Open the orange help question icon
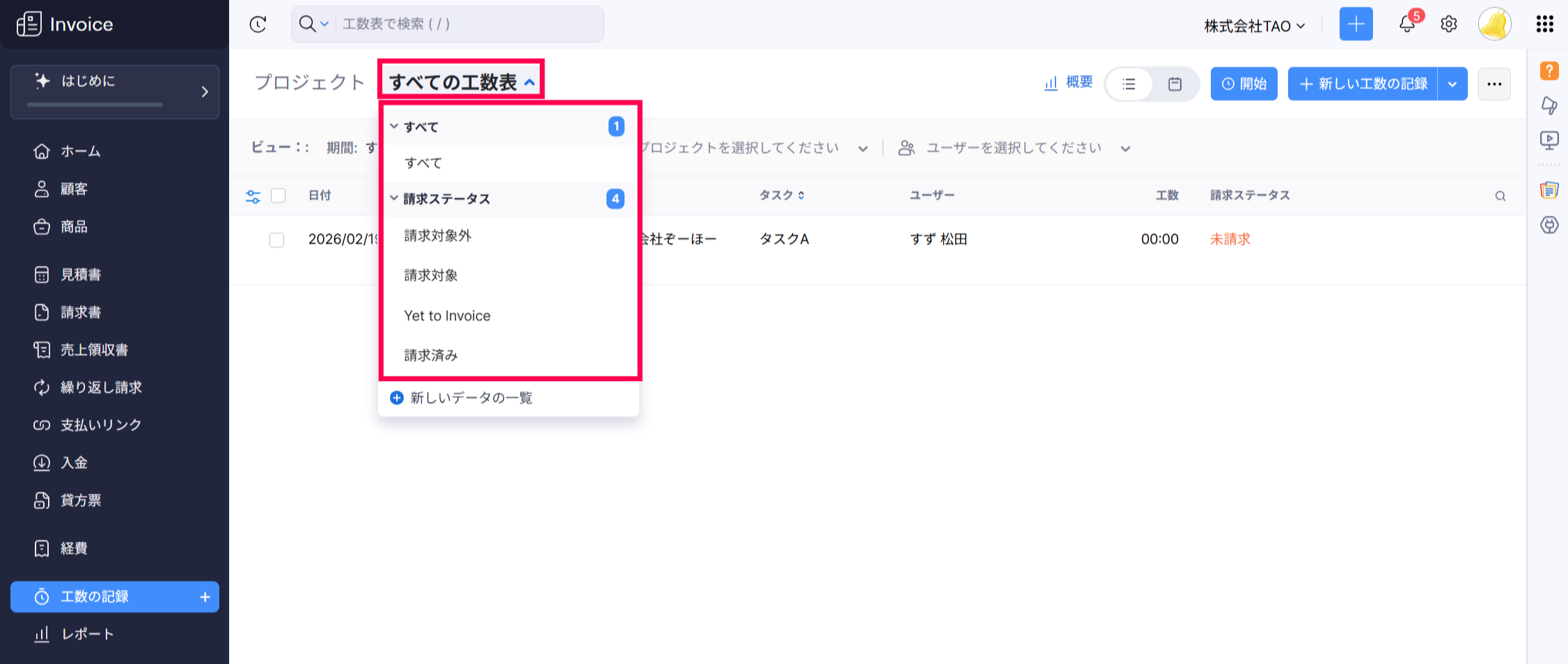 coord(1549,70)
